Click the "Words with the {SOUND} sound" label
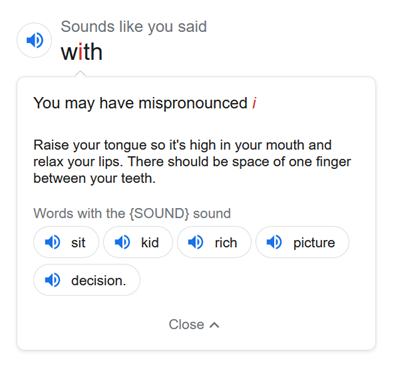Viewport: 396px width, 371px height. pos(132,213)
